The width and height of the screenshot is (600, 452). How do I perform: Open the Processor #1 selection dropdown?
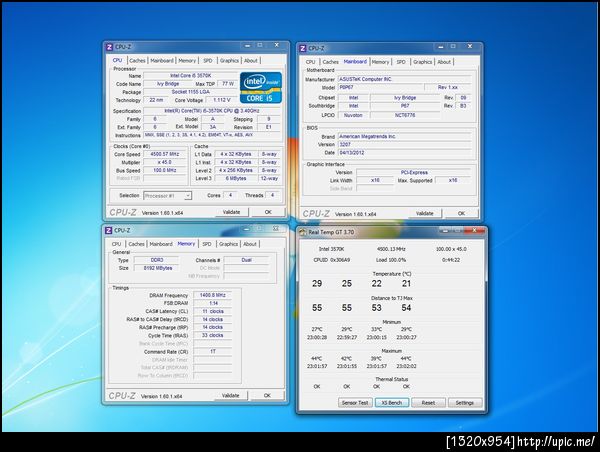click(x=167, y=196)
